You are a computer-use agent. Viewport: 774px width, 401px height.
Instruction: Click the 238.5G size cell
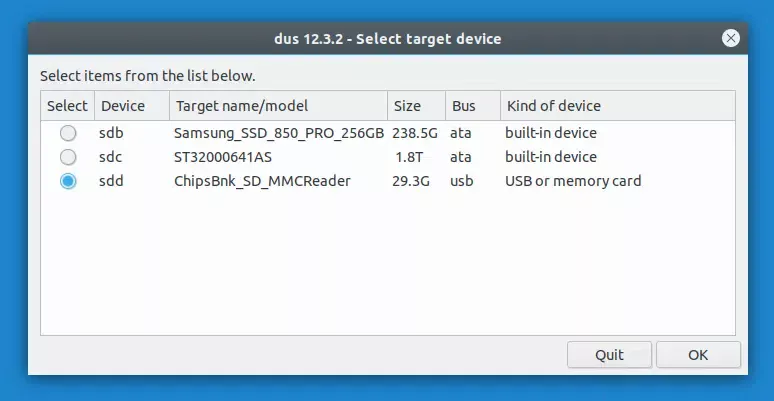(415, 133)
